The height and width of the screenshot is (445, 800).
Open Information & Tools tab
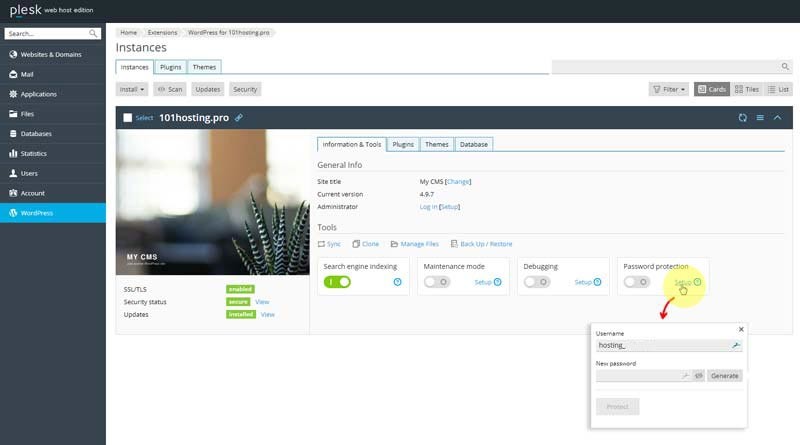click(352, 144)
